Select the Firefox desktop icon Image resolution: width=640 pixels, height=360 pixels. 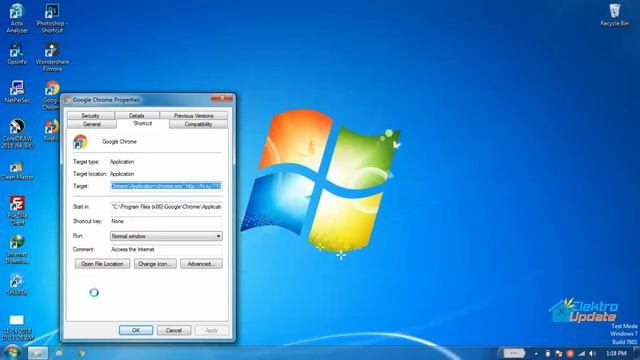click(x=52, y=130)
